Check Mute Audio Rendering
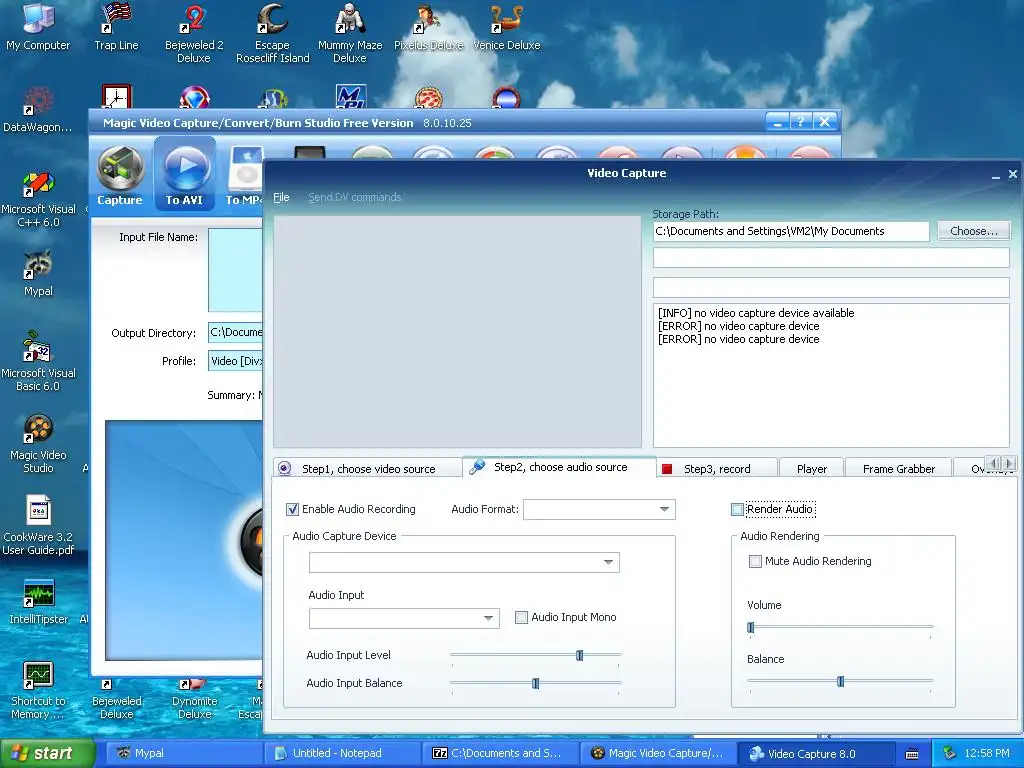The image size is (1024, 768). click(x=755, y=562)
